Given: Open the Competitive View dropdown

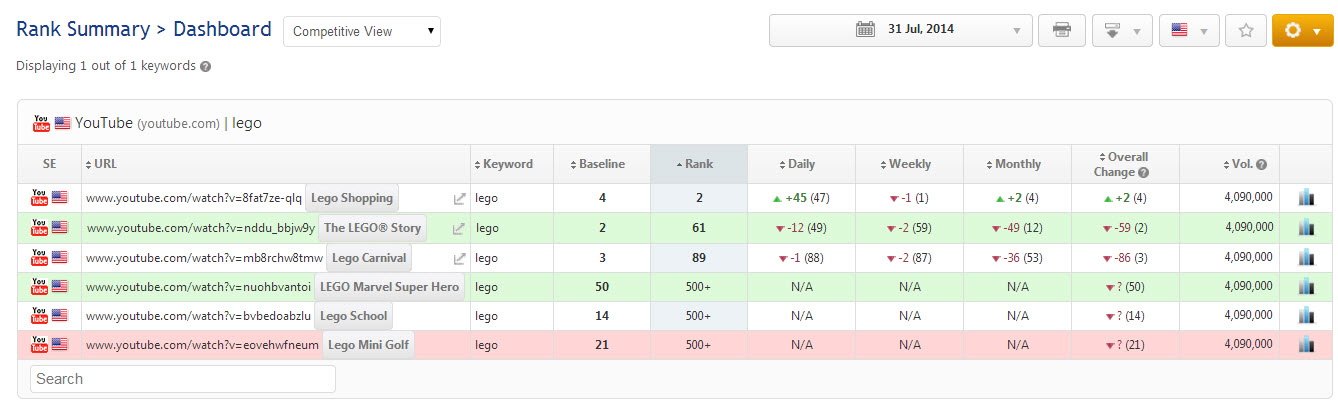Looking at the screenshot, I should tap(362, 31).
